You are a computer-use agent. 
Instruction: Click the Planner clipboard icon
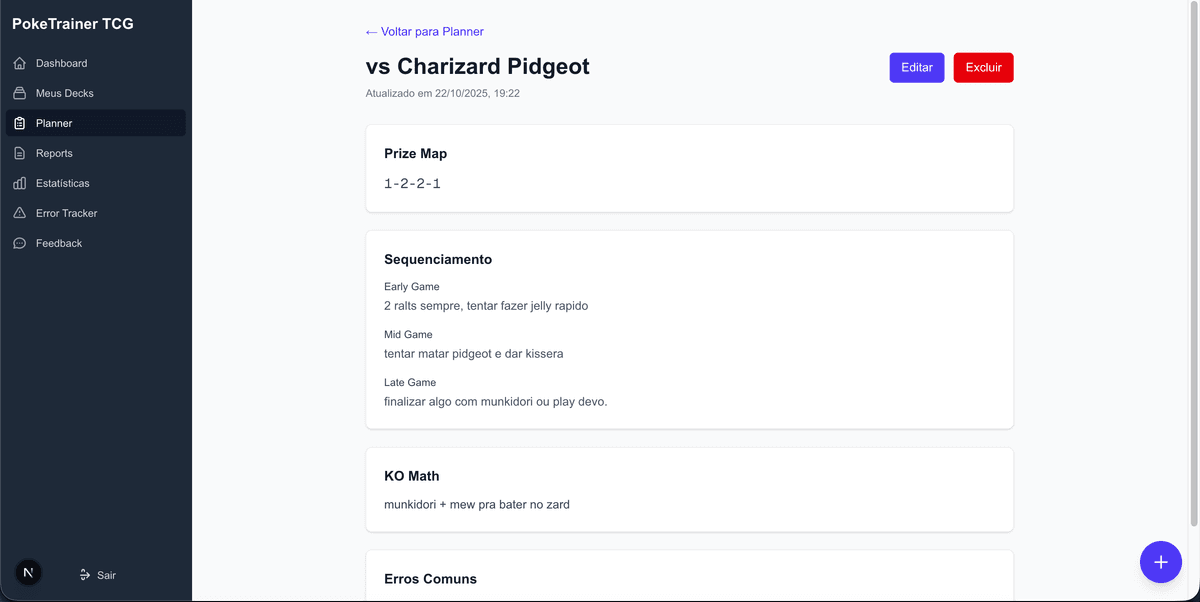(20, 123)
